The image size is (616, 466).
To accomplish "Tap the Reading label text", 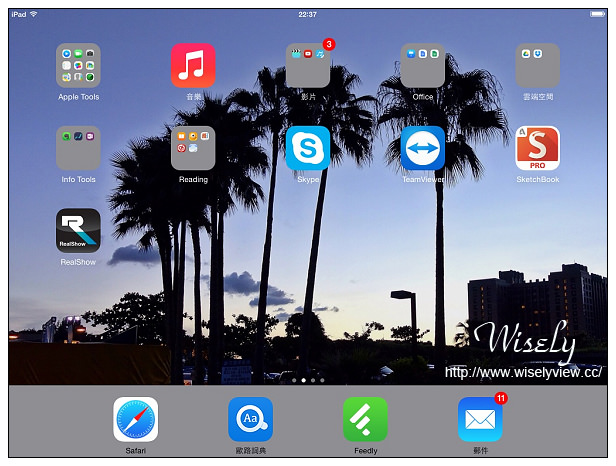I will [193, 180].
